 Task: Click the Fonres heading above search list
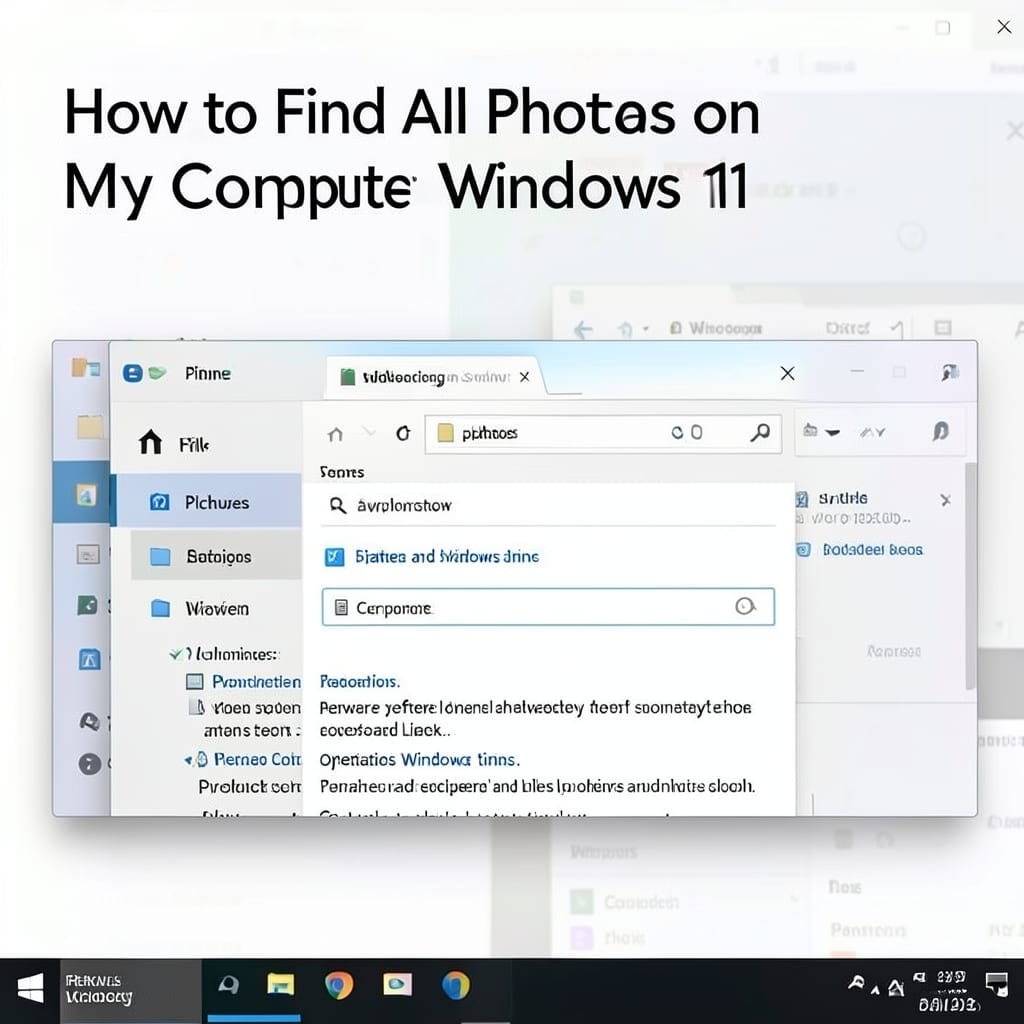[342, 472]
